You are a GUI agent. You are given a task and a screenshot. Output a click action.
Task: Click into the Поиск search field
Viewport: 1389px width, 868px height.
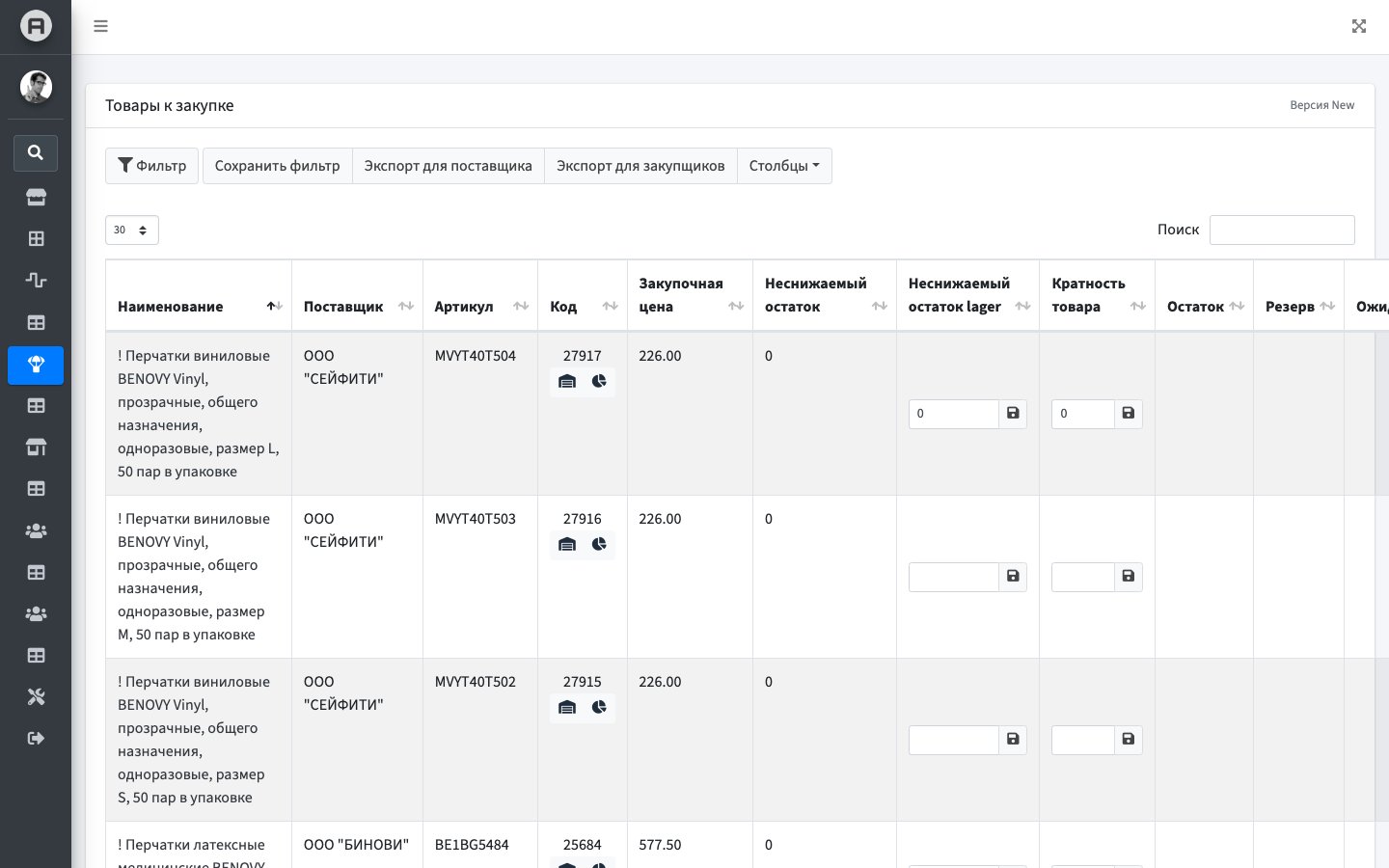tap(1282, 230)
